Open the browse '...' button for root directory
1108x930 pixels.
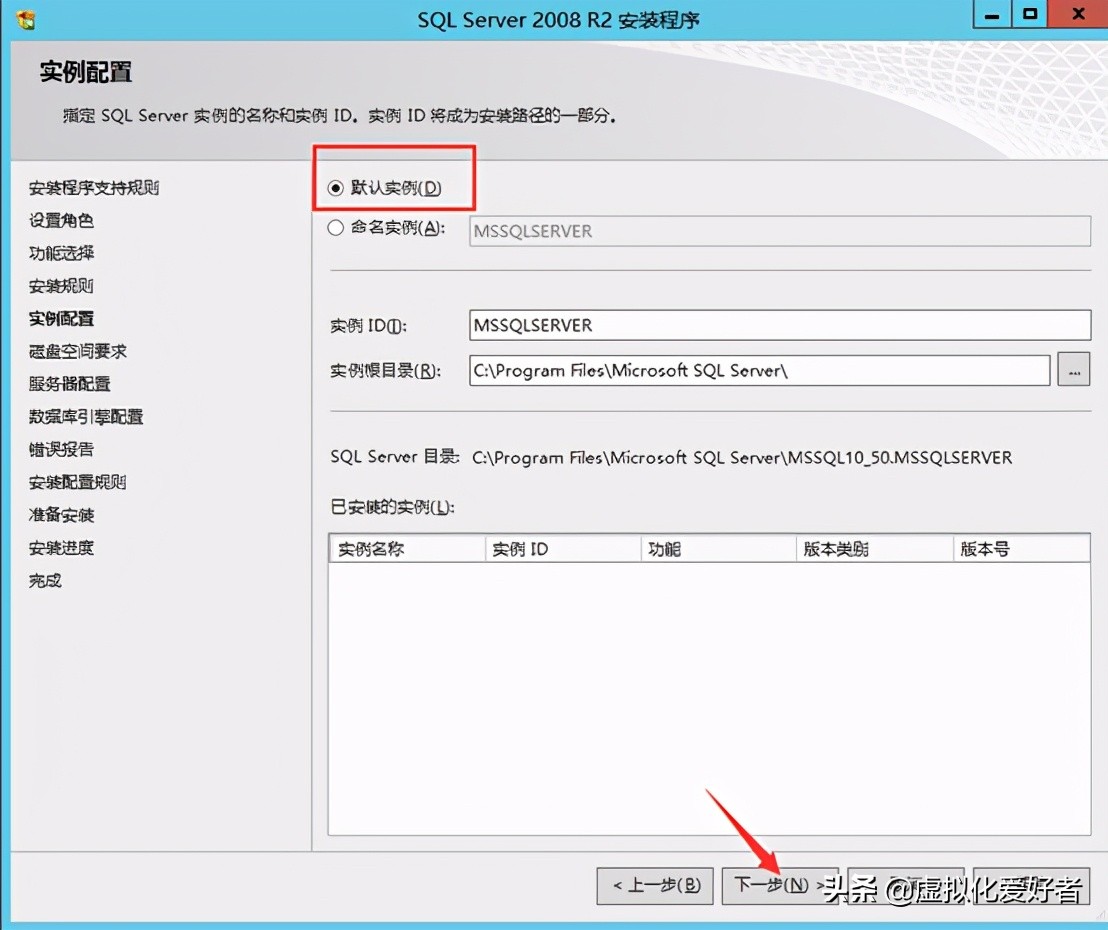pyautogui.click(x=1073, y=370)
